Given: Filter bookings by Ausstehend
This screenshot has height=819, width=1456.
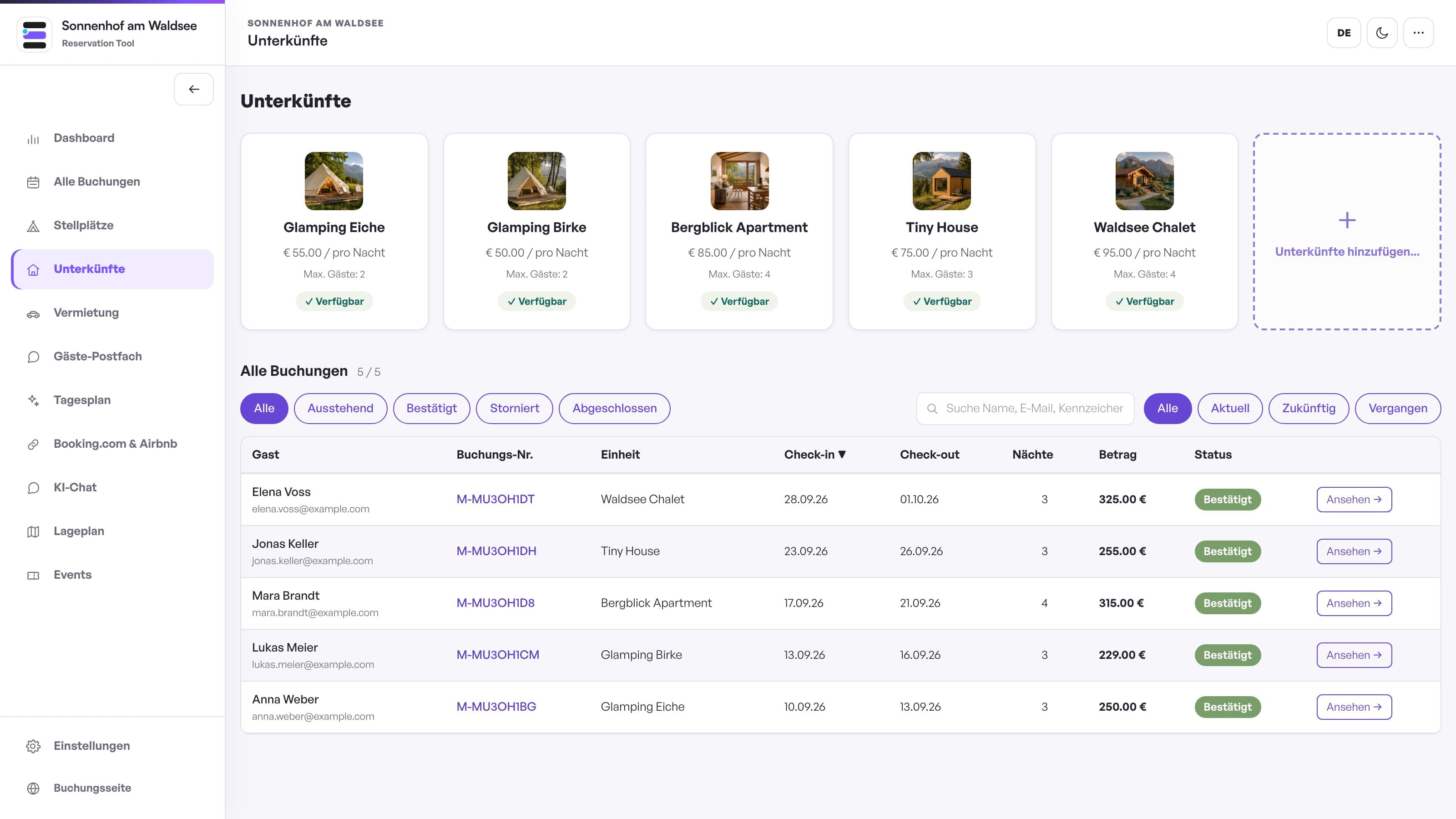Looking at the screenshot, I should [340, 408].
